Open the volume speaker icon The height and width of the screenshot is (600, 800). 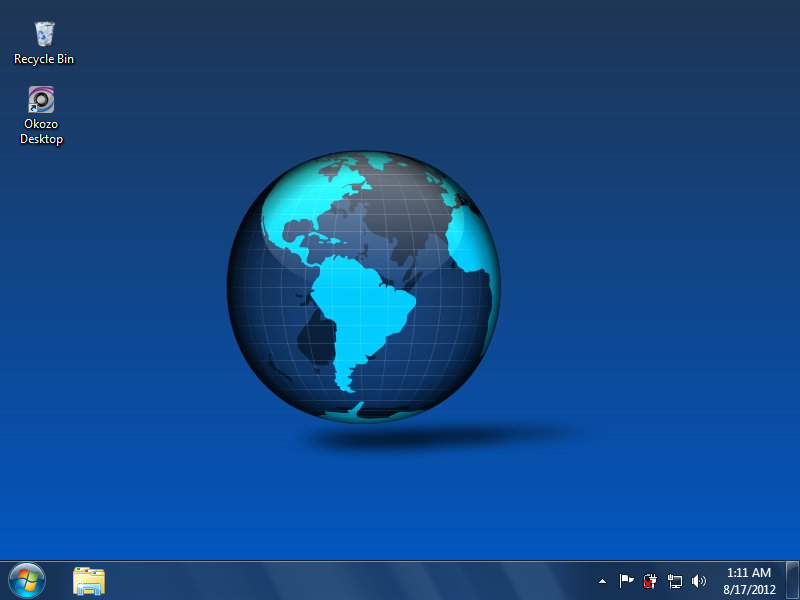coord(698,581)
